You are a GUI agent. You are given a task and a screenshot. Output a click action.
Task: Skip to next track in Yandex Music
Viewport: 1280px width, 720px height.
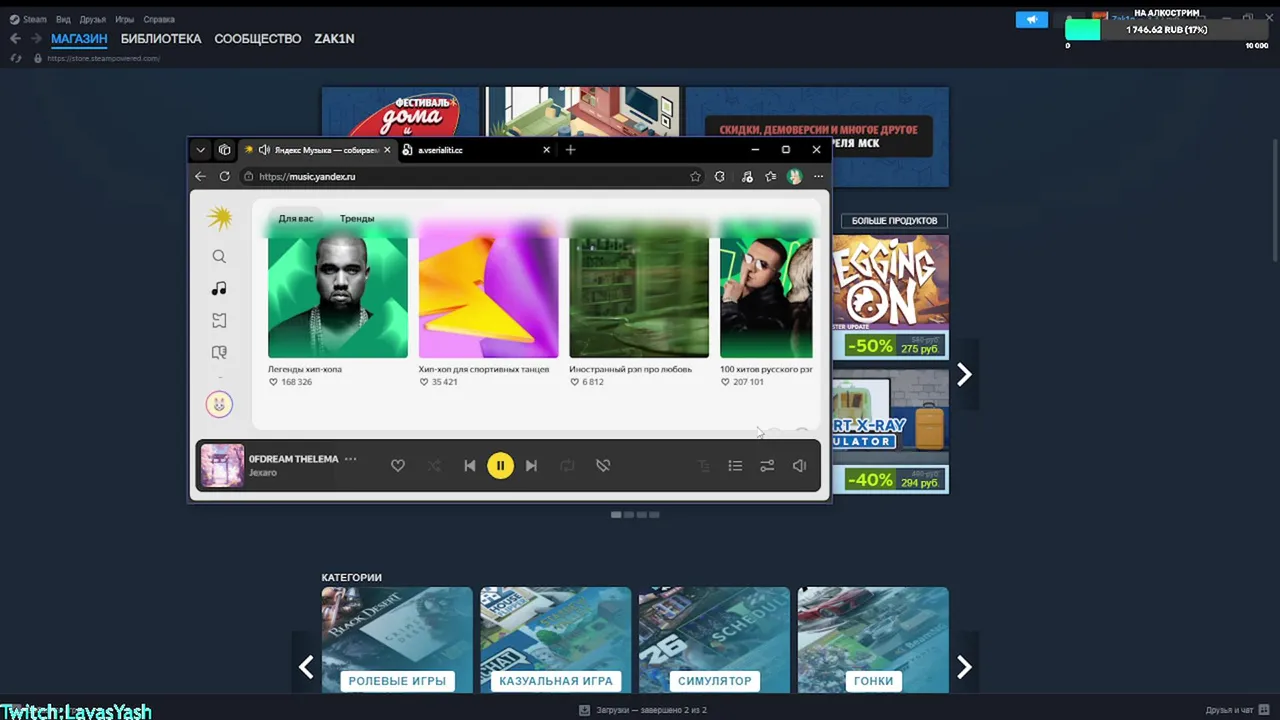tap(531, 466)
